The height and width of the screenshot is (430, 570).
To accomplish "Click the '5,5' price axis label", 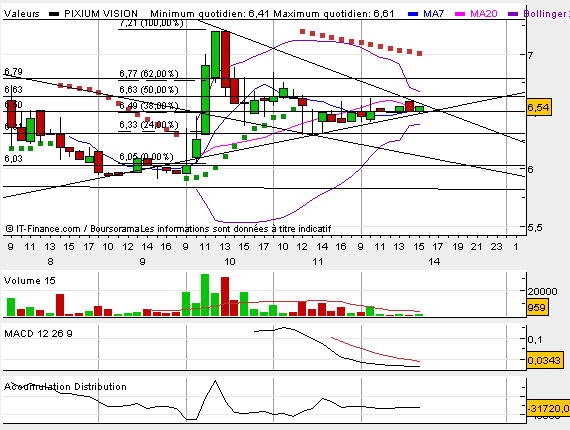I will [x=535, y=228].
